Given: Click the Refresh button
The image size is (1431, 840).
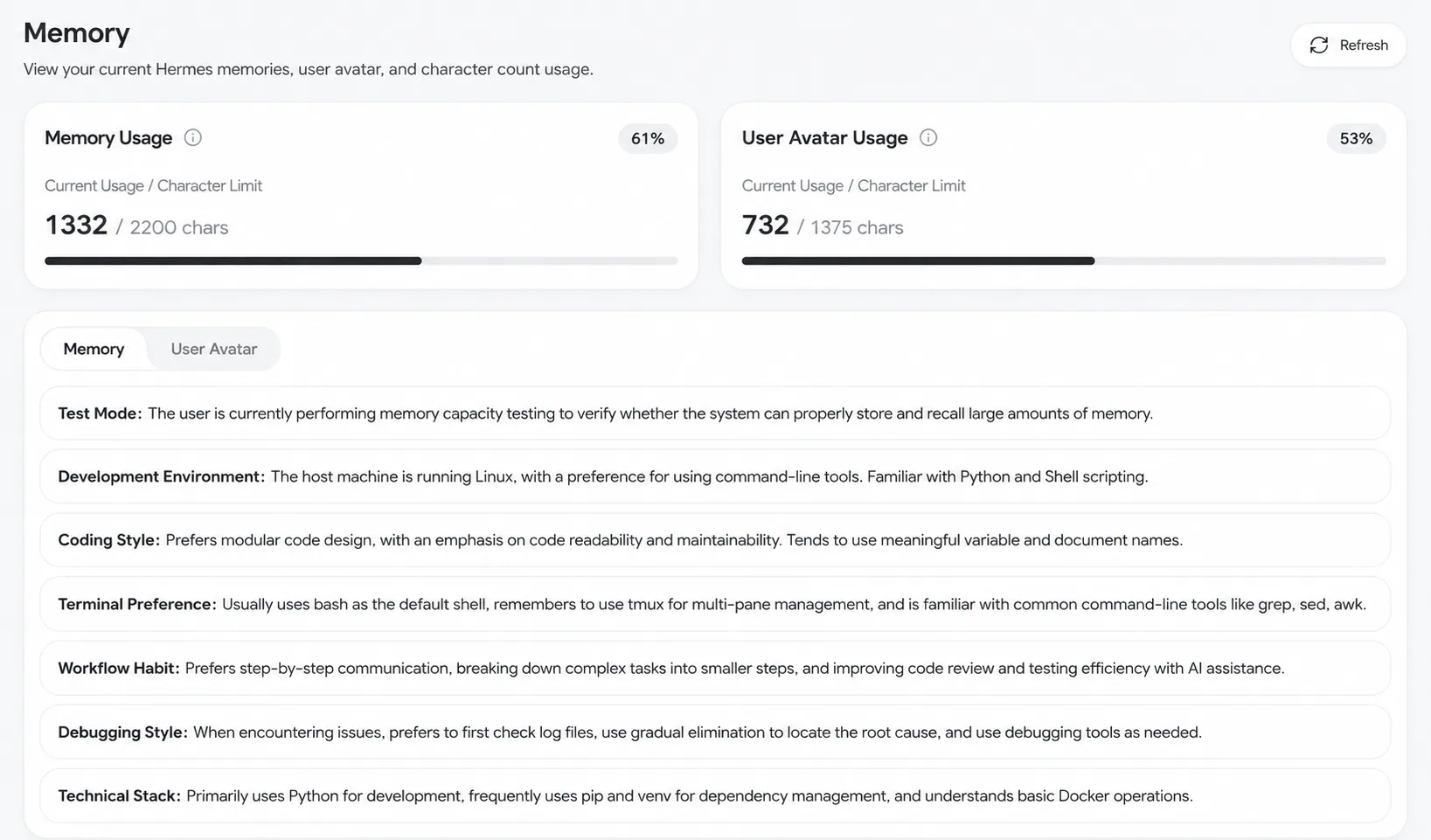Looking at the screenshot, I should coord(1348,45).
